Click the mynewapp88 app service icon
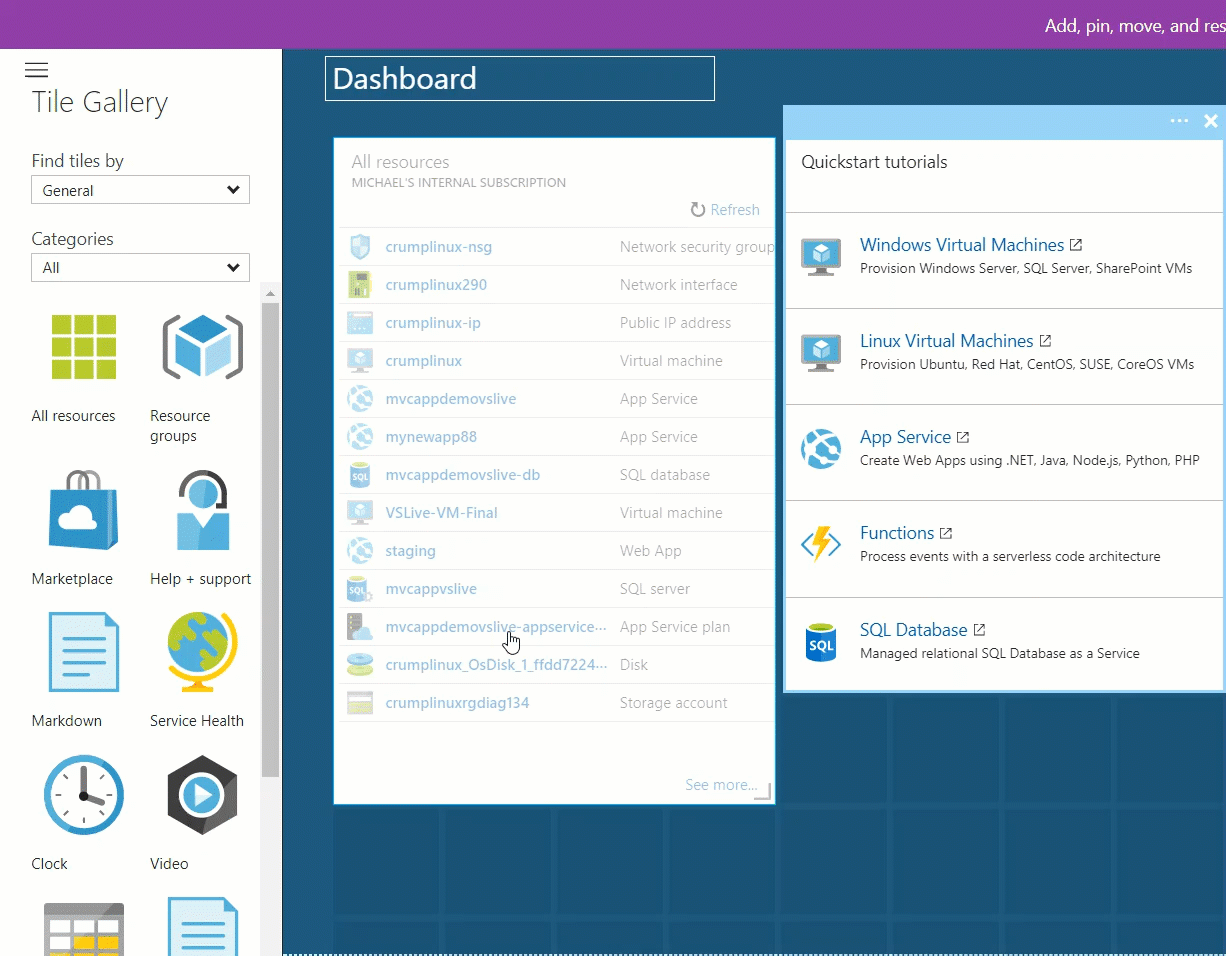Screen dimensions: 1226x956 pyautogui.click(x=359, y=437)
